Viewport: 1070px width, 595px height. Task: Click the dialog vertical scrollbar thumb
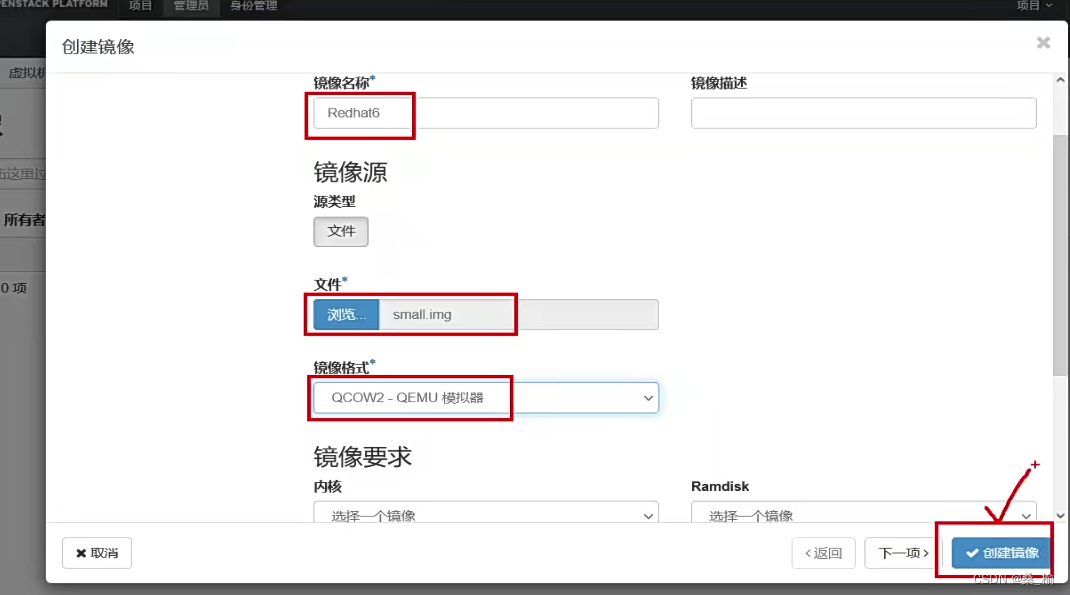pyautogui.click(x=1060, y=255)
